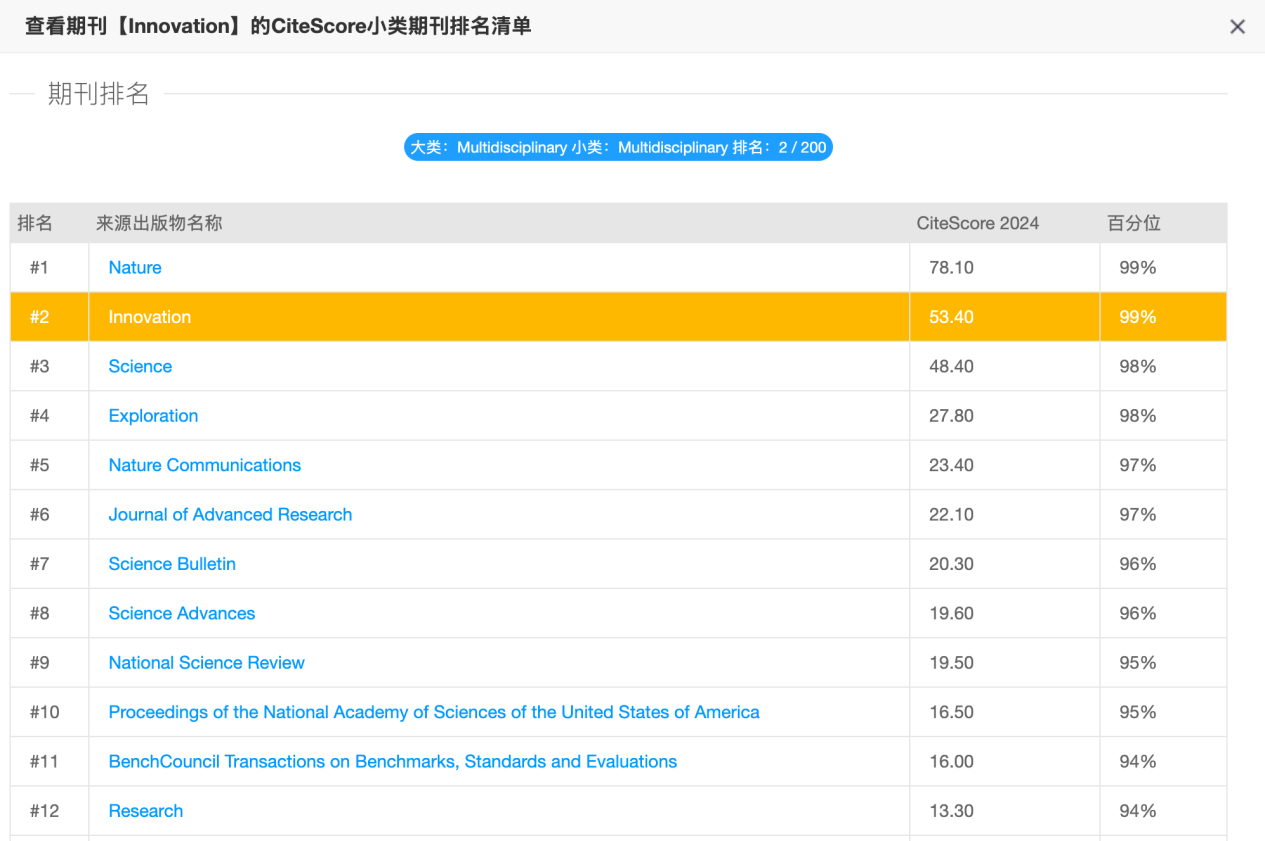This screenshot has width=1265, height=841.
Task: Open the National Science Review link
Action: click(206, 663)
